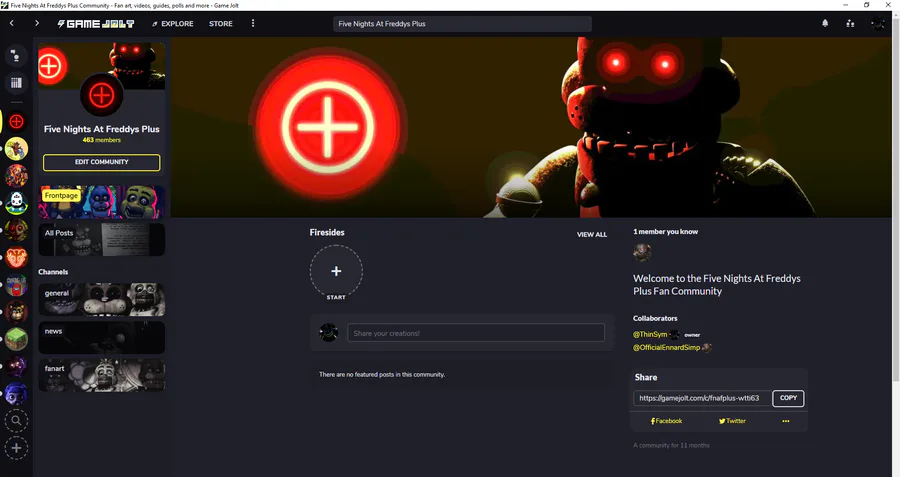Select the Frontpage channel
Image resolution: width=900 pixels, height=477 pixels.
[102, 202]
